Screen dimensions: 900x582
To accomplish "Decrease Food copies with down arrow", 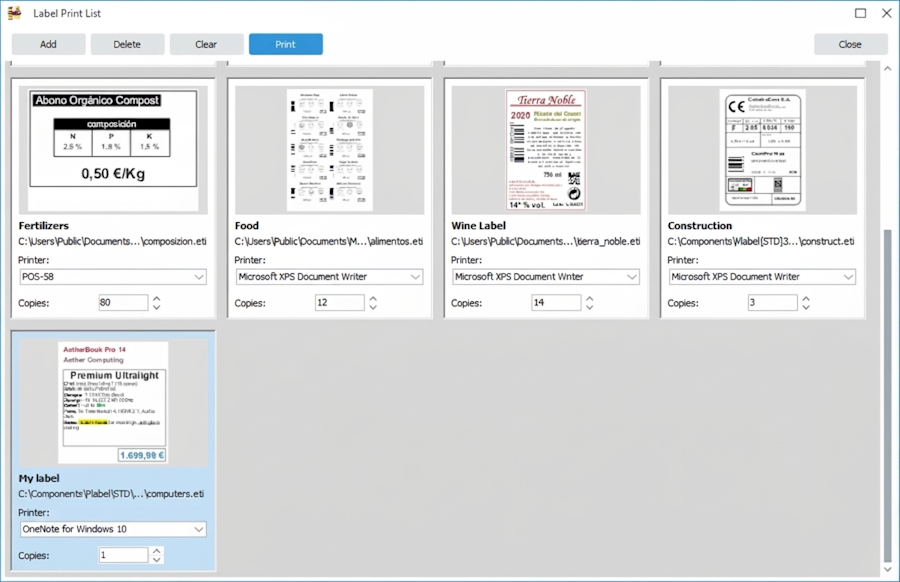I will click(x=373, y=307).
